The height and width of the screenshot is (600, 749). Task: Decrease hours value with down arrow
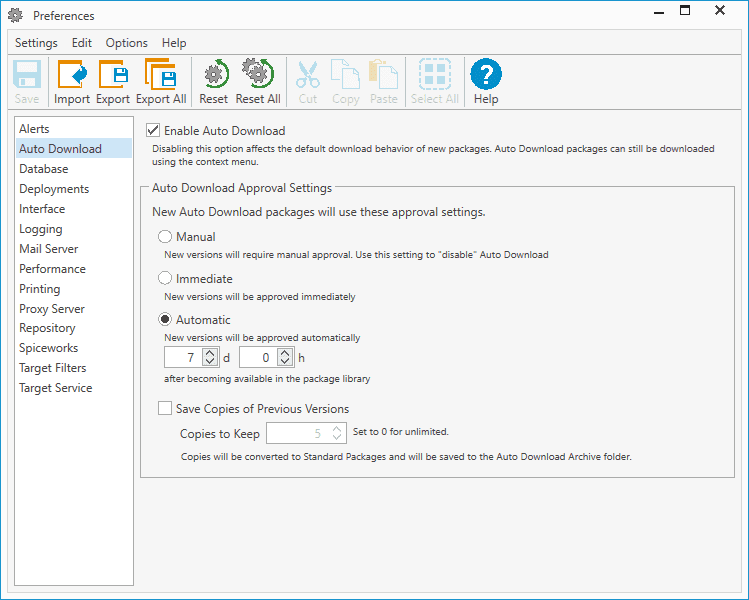point(285,361)
